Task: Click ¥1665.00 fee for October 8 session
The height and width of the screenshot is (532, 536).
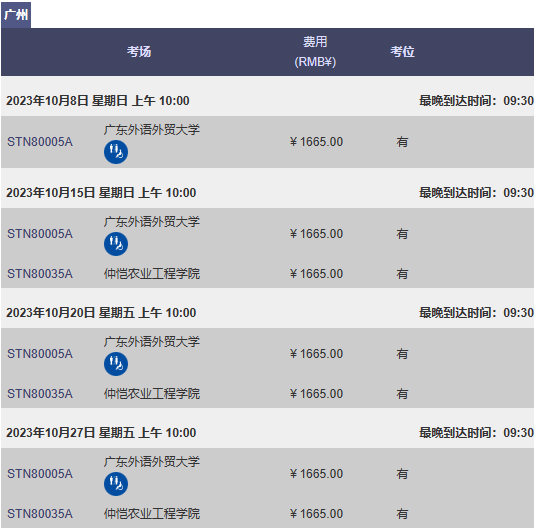Action: tap(316, 142)
